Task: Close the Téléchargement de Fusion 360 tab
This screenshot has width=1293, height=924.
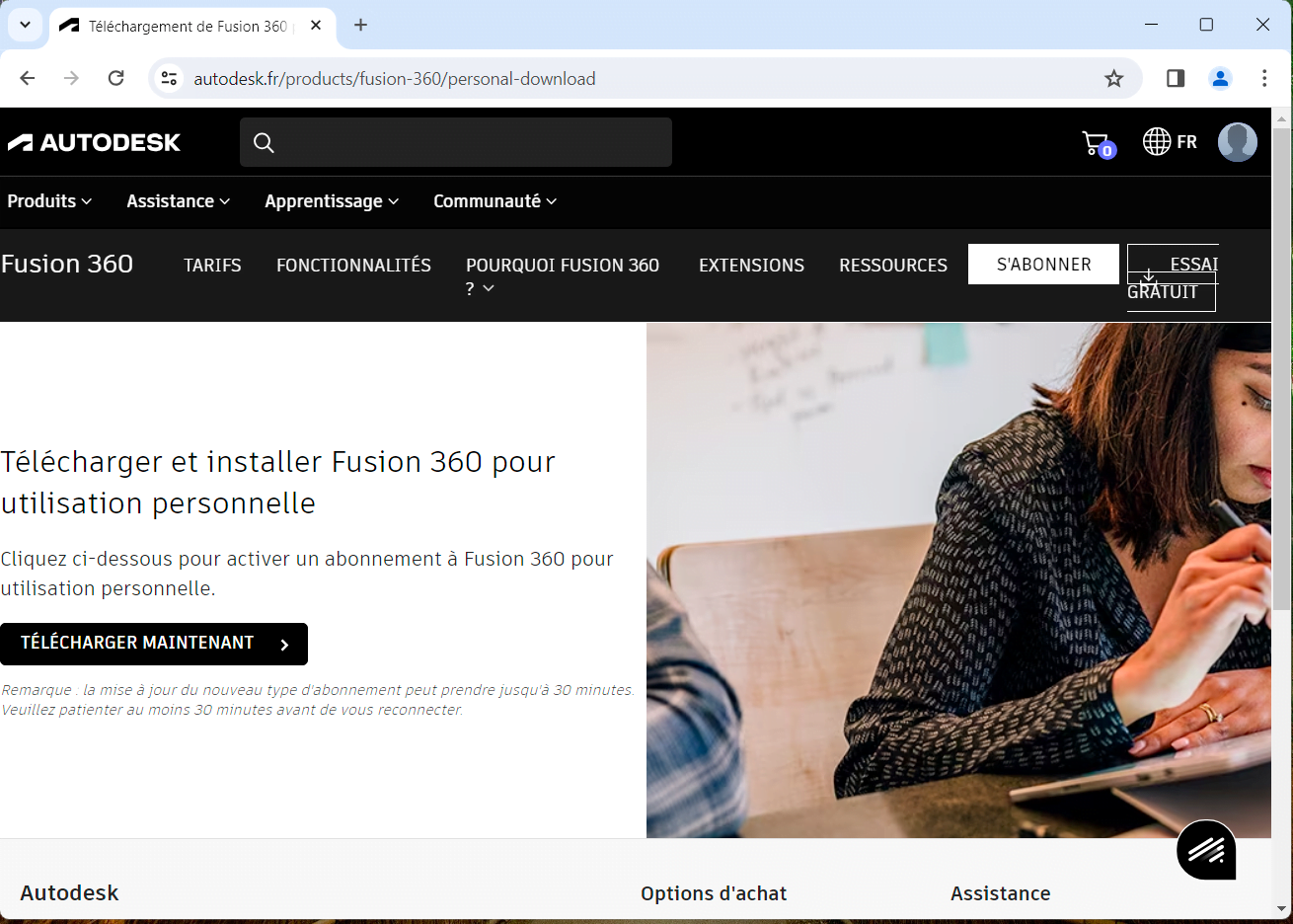Action: 316,26
